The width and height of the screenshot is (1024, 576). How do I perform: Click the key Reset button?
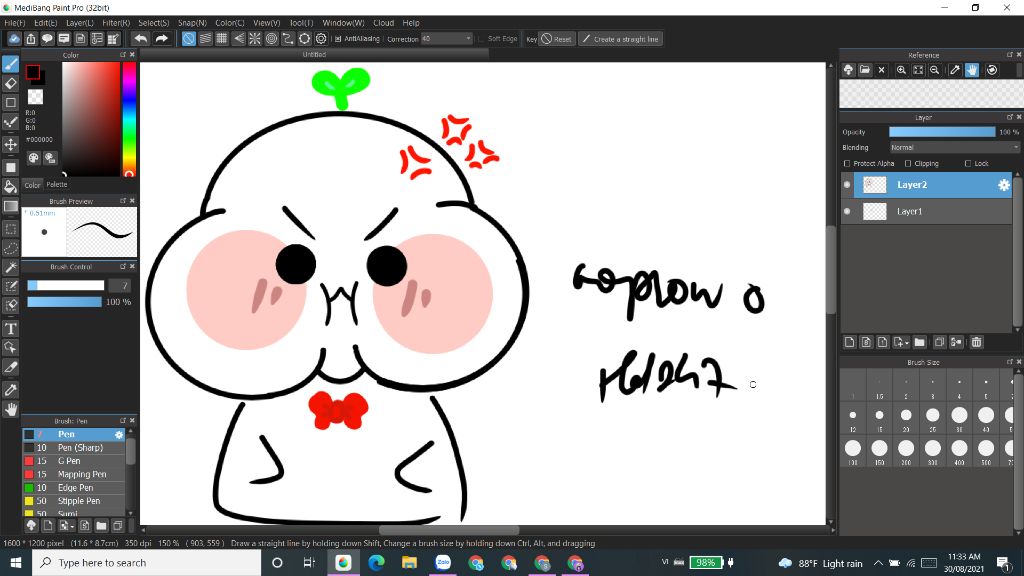(557, 39)
